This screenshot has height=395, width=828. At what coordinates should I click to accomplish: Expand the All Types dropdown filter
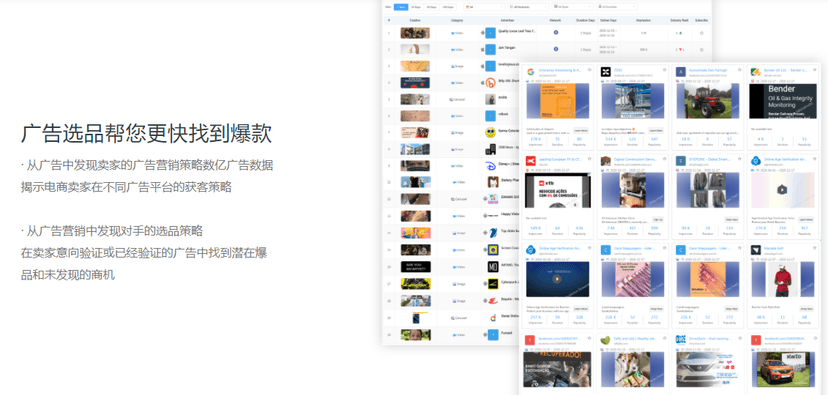click(571, 7)
